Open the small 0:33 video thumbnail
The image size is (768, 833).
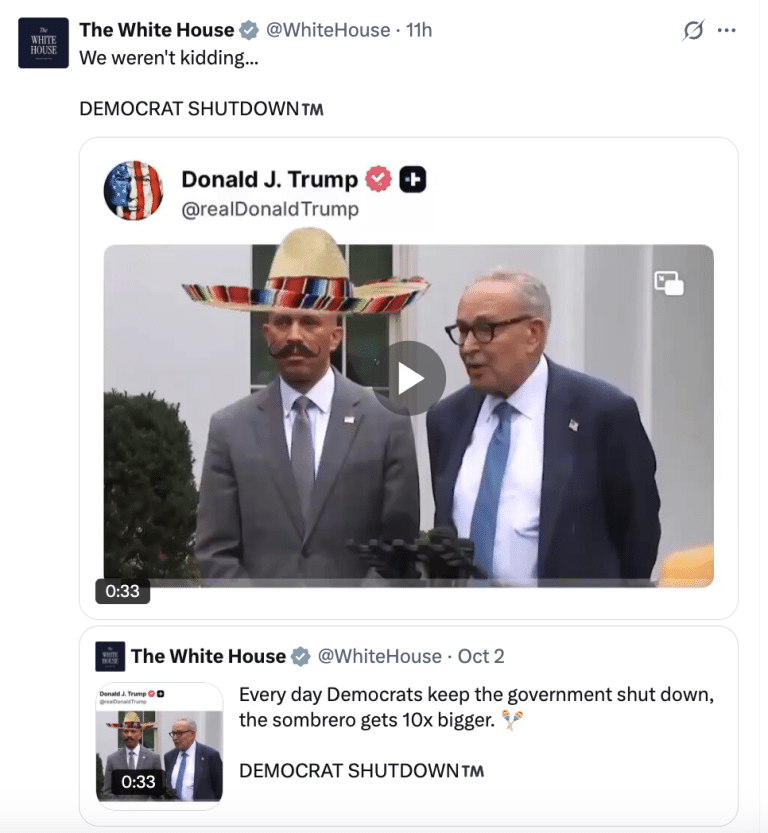[x=159, y=742]
